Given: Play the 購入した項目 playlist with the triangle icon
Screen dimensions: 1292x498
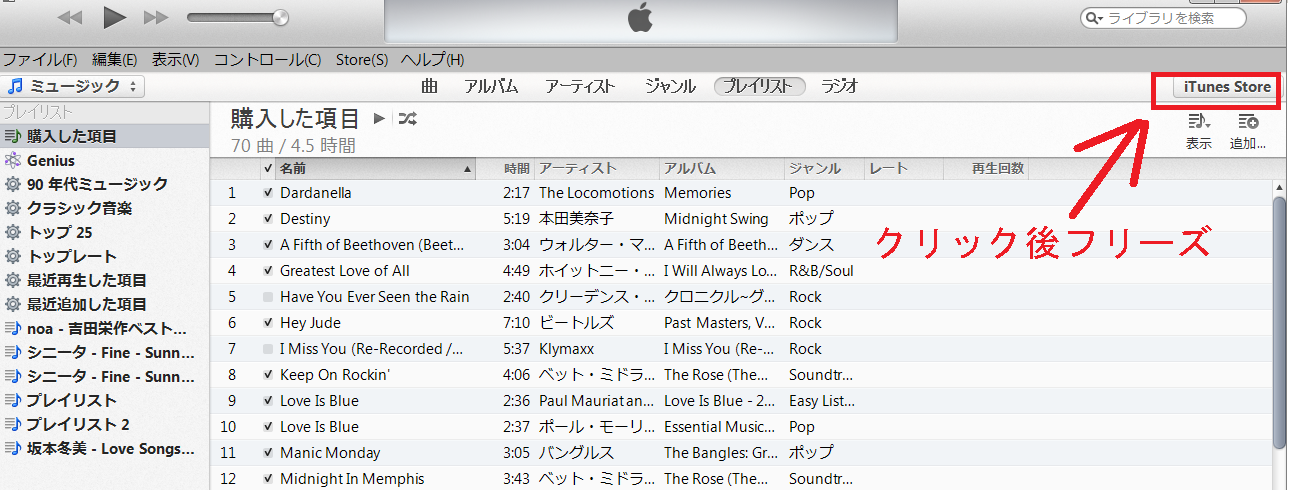Looking at the screenshot, I should click(379, 119).
